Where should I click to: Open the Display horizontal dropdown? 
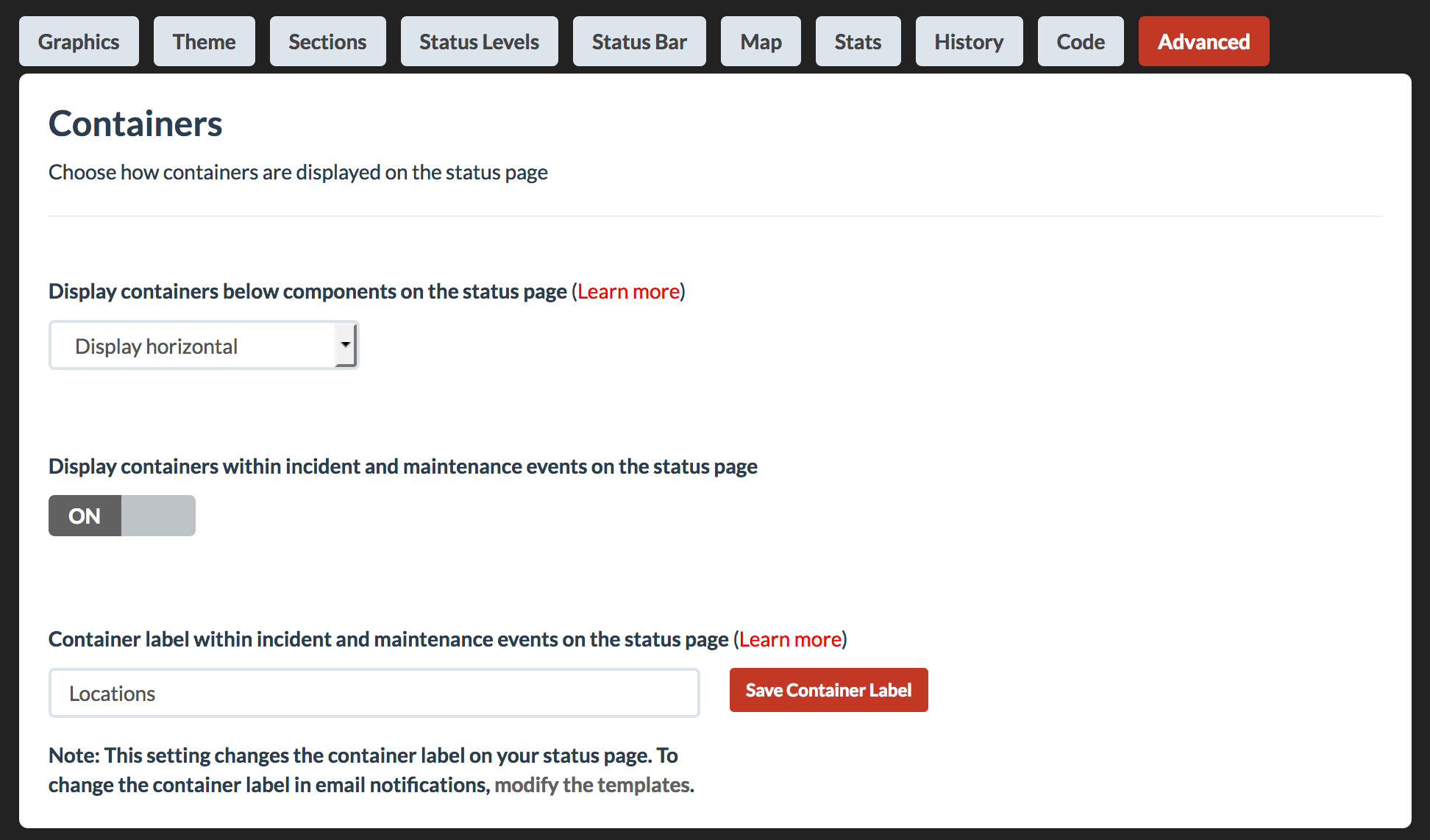click(204, 345)
